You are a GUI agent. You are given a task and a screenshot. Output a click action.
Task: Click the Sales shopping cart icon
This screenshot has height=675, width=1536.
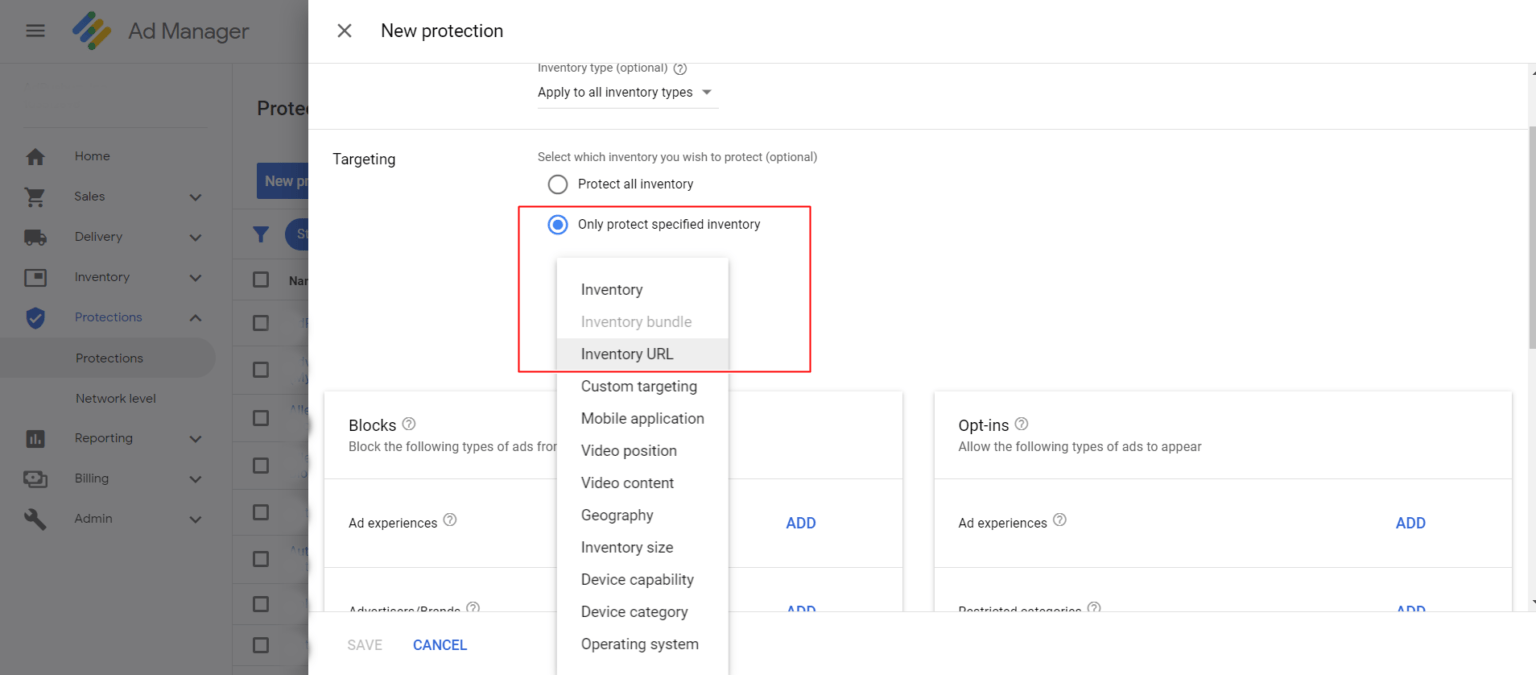point(35,197)
